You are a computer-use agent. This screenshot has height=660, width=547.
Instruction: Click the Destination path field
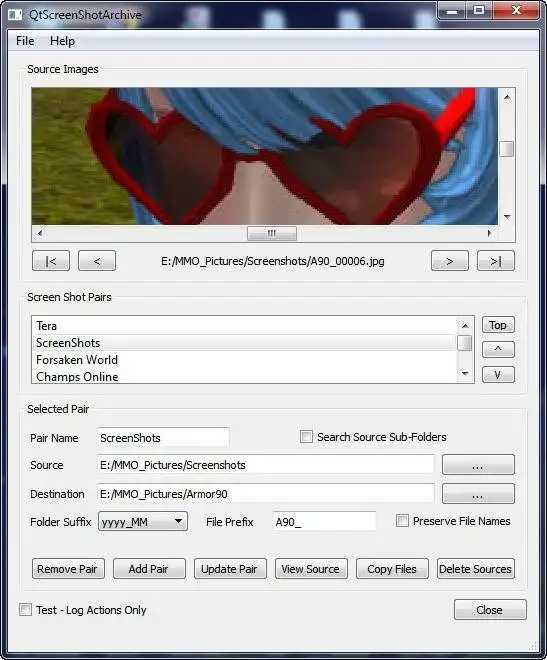pos(266,494)
